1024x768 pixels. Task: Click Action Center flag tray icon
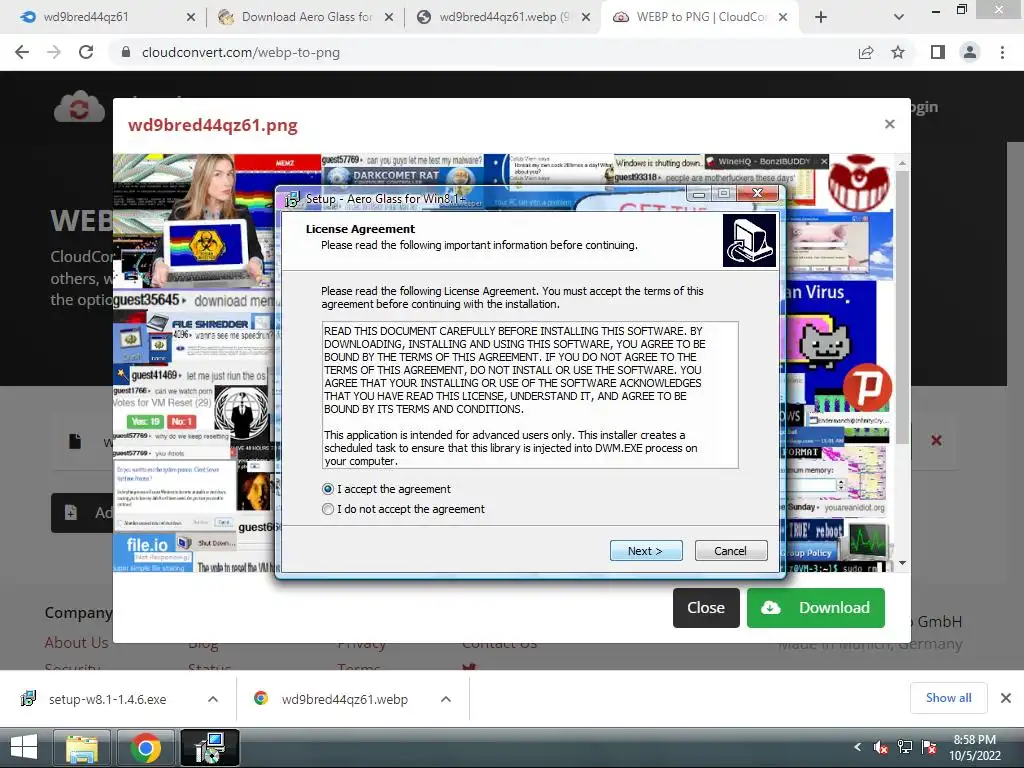[x=929, y=747]
